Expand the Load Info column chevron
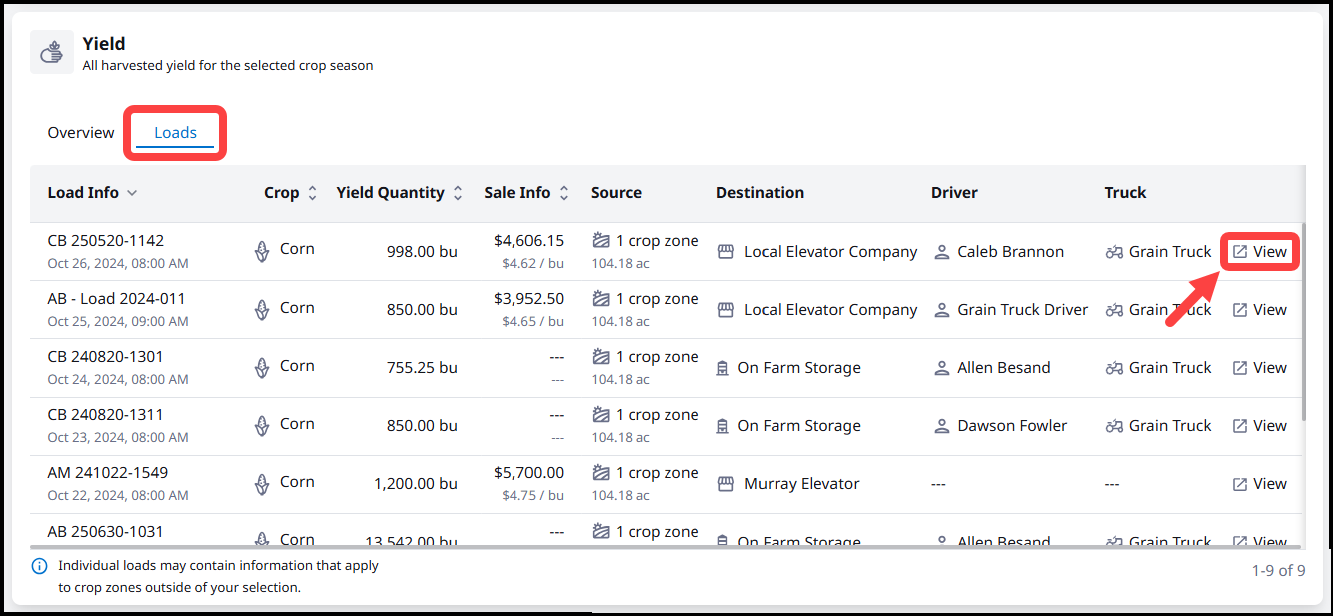1333x616 pixels. tap(132, 193)
